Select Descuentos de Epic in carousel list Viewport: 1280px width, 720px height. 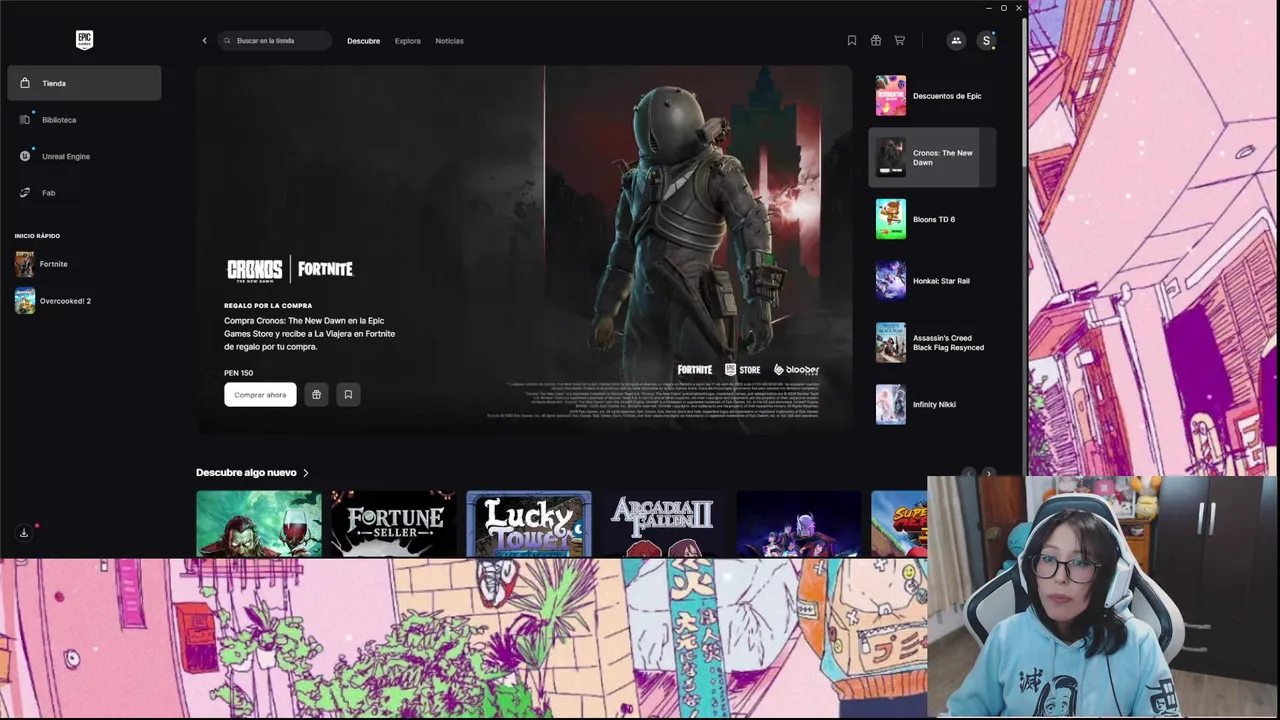coord(932,96)
